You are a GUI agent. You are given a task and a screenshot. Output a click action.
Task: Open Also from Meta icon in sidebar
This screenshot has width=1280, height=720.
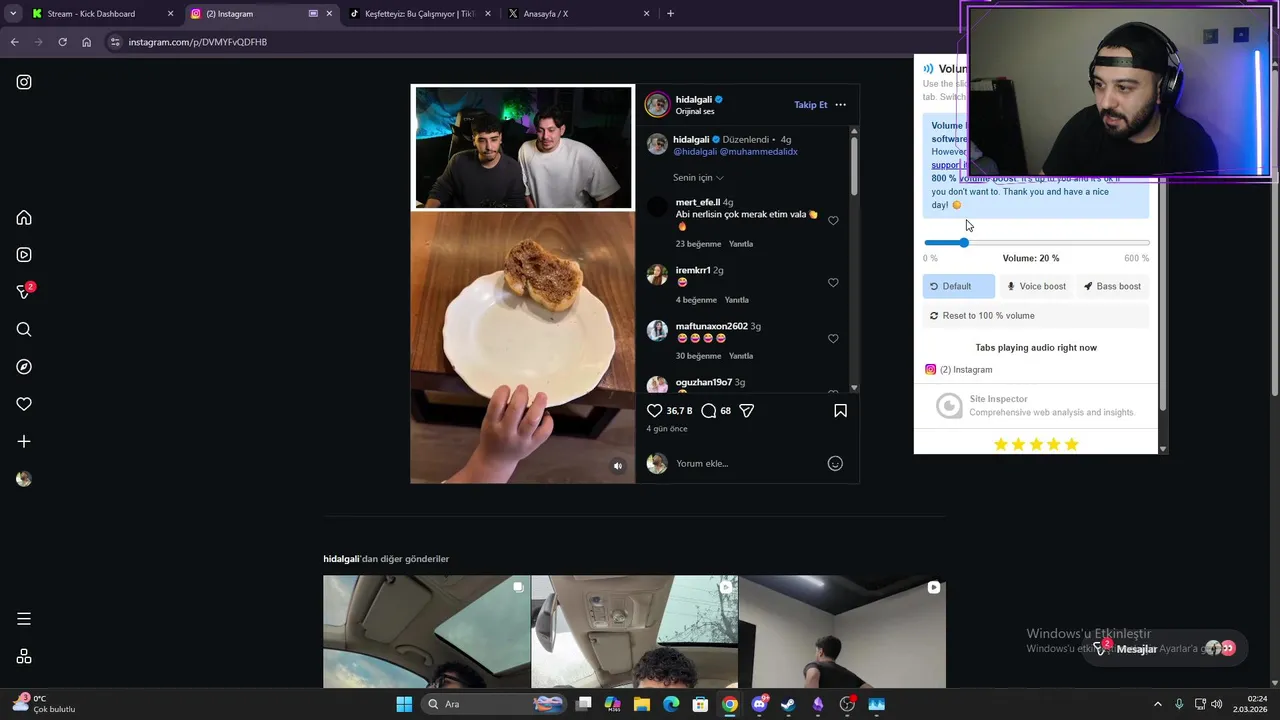24,657
